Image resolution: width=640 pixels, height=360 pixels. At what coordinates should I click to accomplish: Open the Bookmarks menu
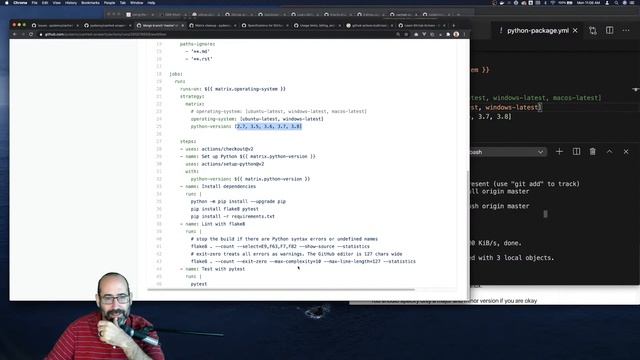[x=90, y=3]
